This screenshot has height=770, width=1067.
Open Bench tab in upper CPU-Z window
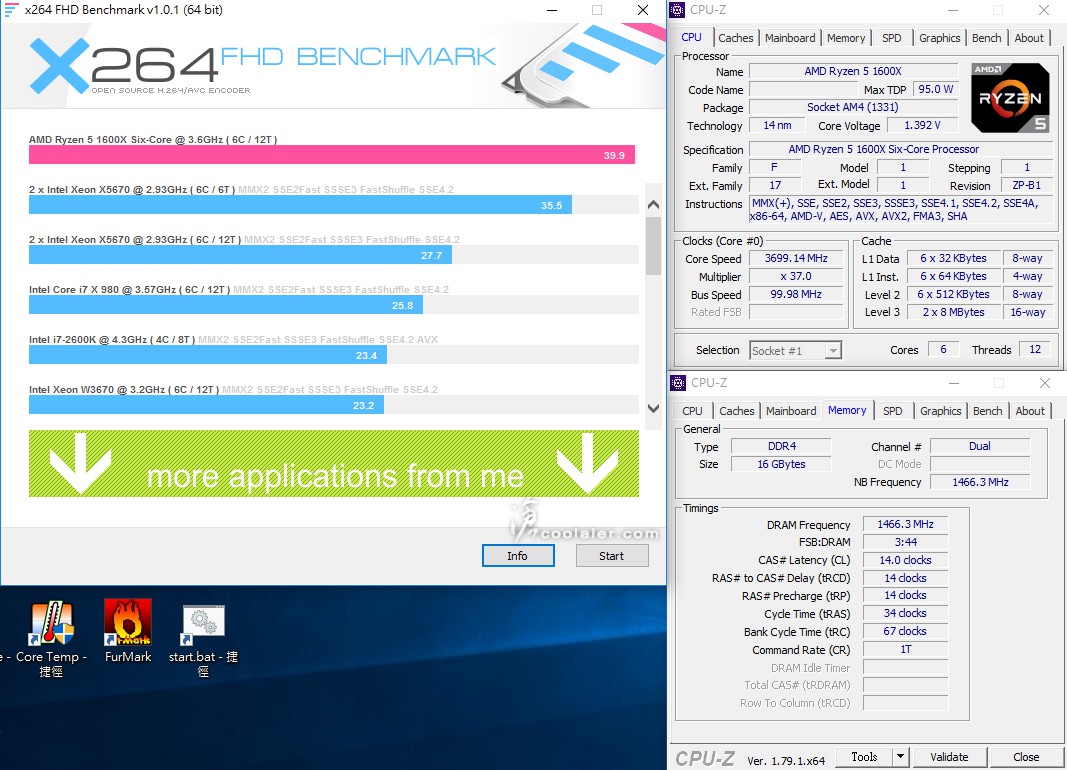987,38
